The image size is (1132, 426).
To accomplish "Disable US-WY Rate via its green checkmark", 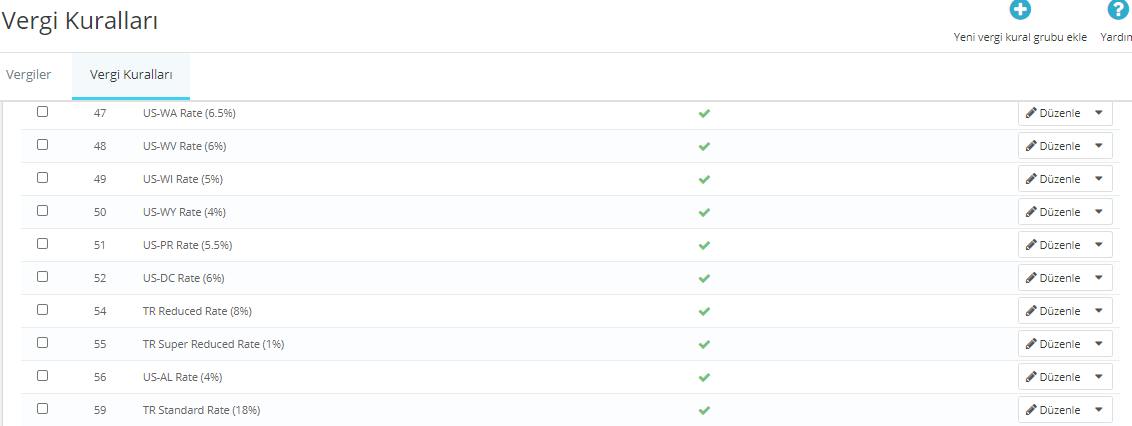I will point(704,212).
